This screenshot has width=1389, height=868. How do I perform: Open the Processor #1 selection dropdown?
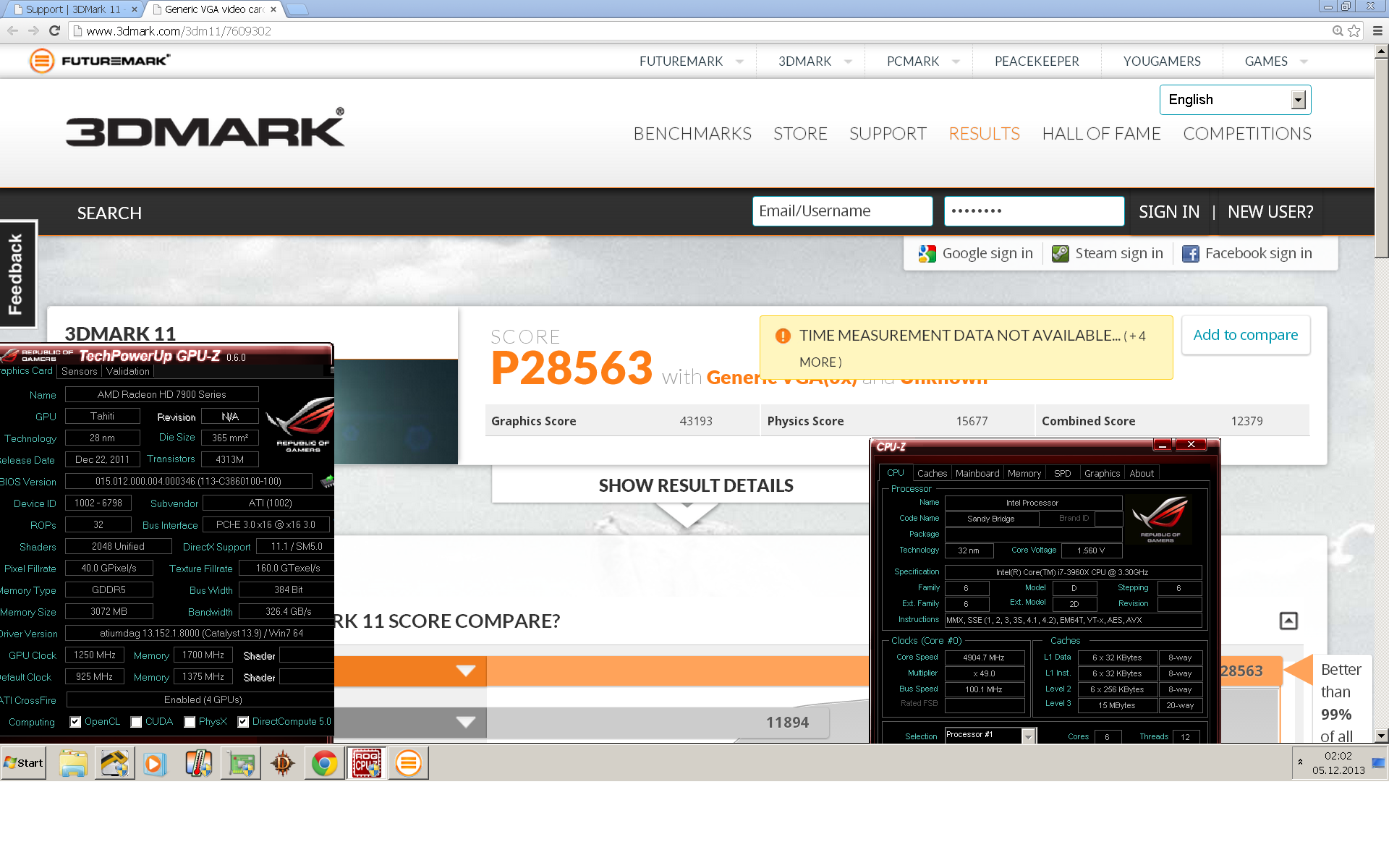coord(1028,736)
